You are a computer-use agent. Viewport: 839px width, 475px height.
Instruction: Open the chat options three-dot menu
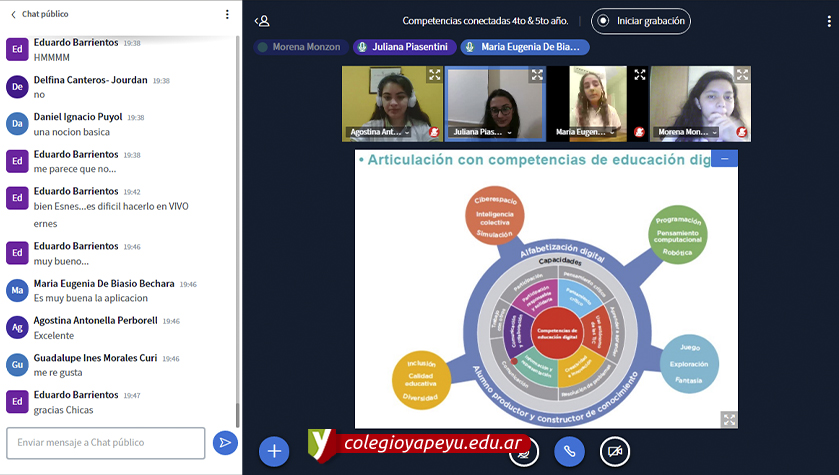pos(227,15)
